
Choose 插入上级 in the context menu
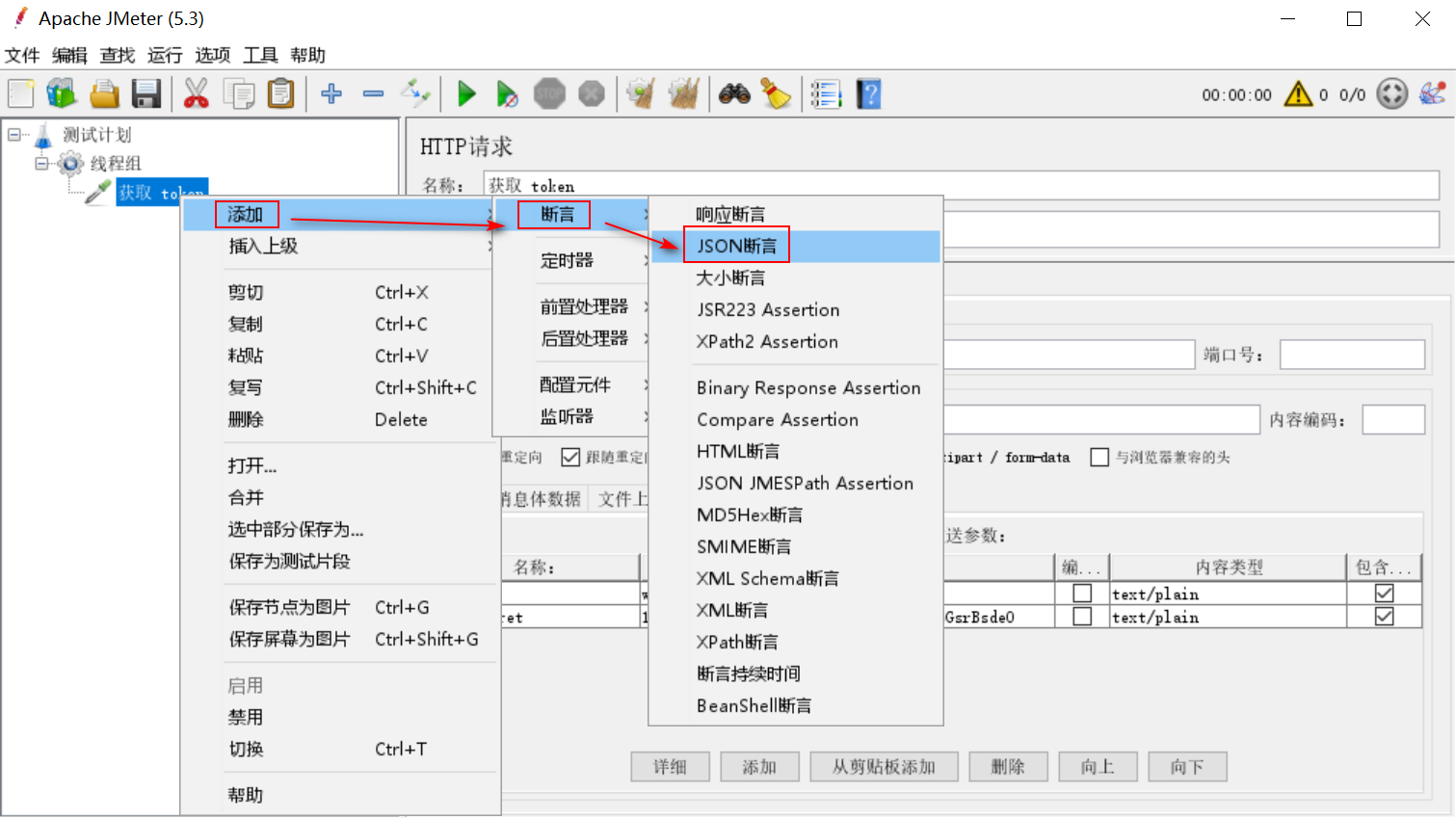click(x=340, y=246)
